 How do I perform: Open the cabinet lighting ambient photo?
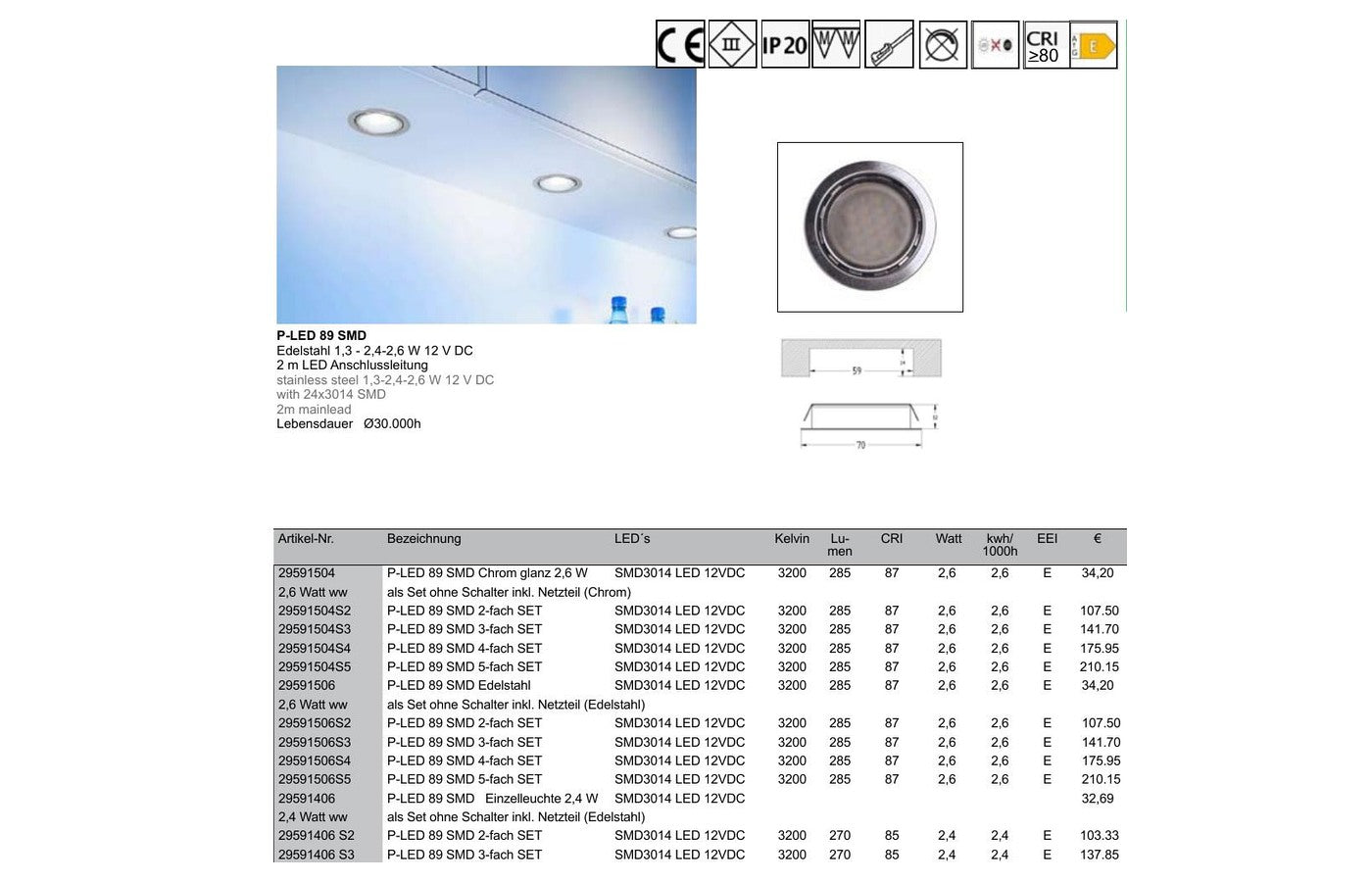tap(486, 195)
